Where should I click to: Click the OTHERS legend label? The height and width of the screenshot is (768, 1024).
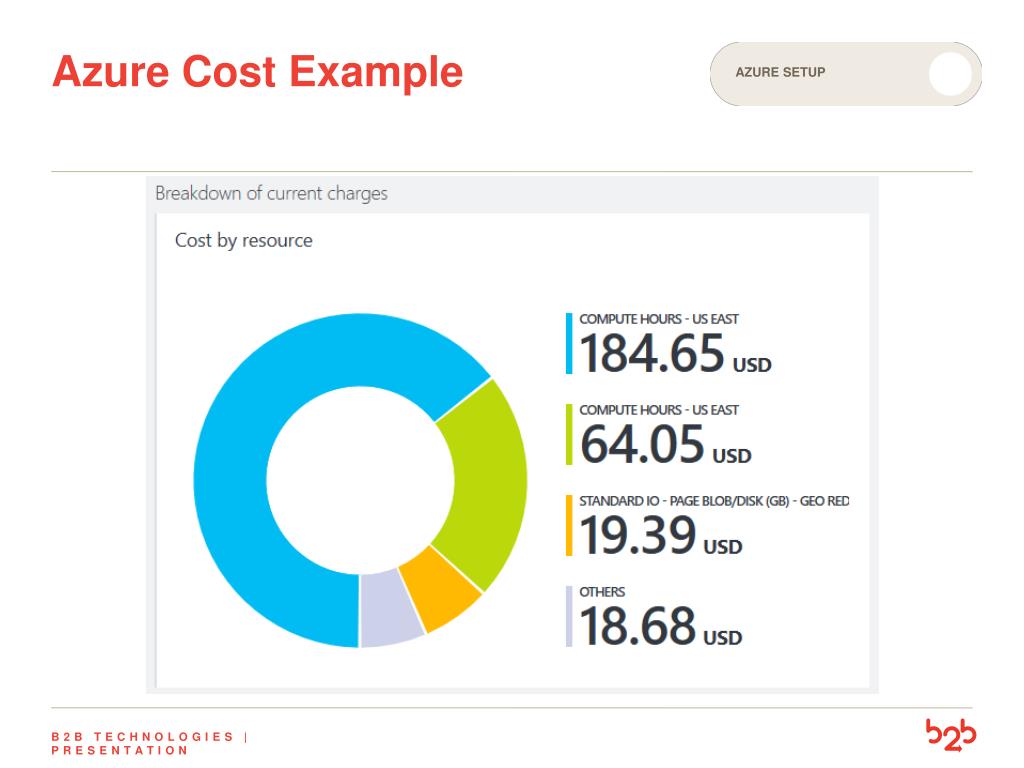click(602, 592)
